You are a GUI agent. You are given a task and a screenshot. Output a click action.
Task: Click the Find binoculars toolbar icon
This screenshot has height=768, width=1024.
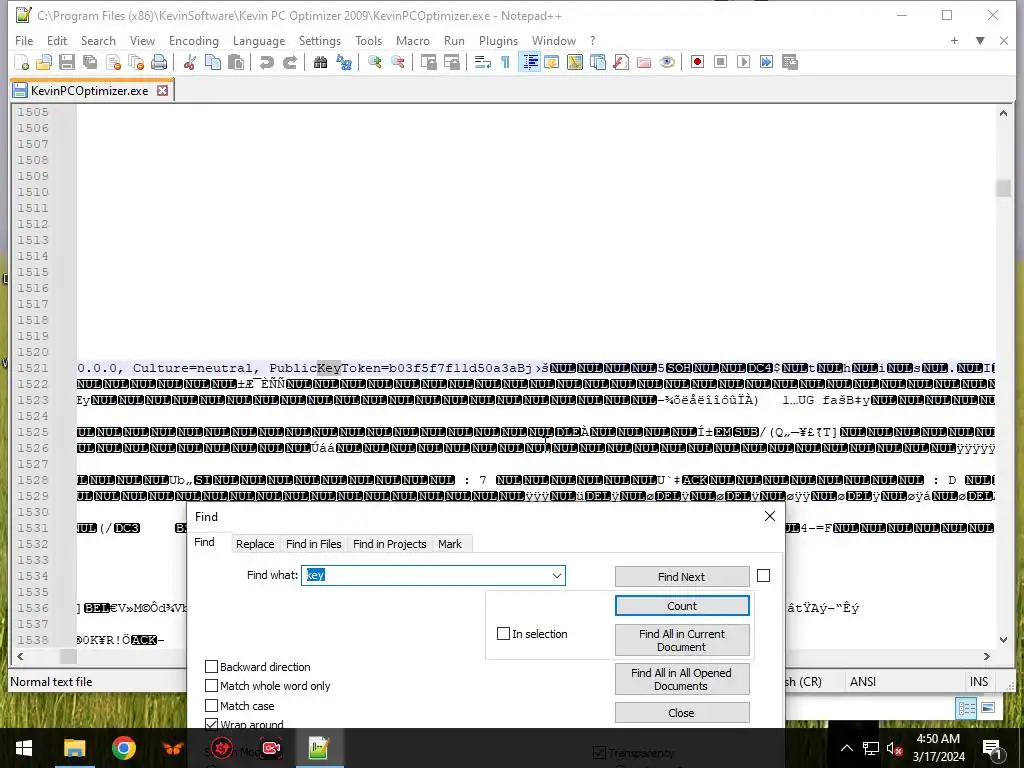tap(320, 62)
